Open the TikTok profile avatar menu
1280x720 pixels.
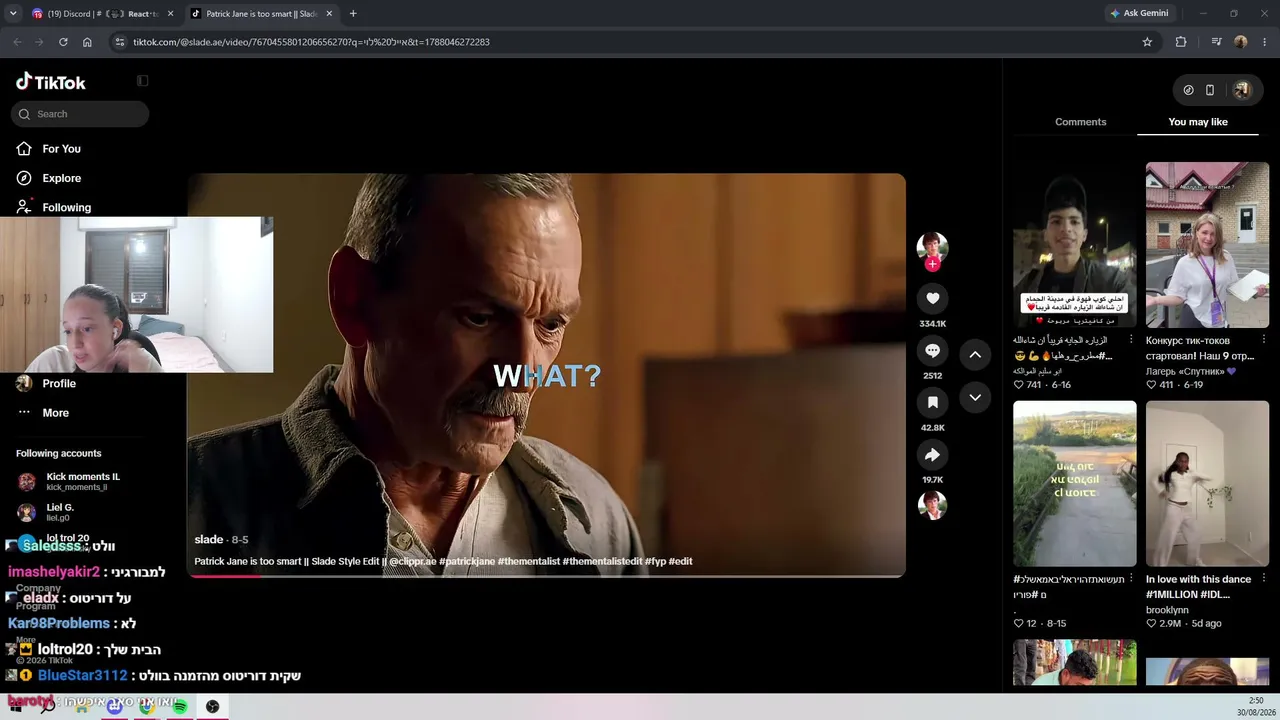pos(1242,90)
